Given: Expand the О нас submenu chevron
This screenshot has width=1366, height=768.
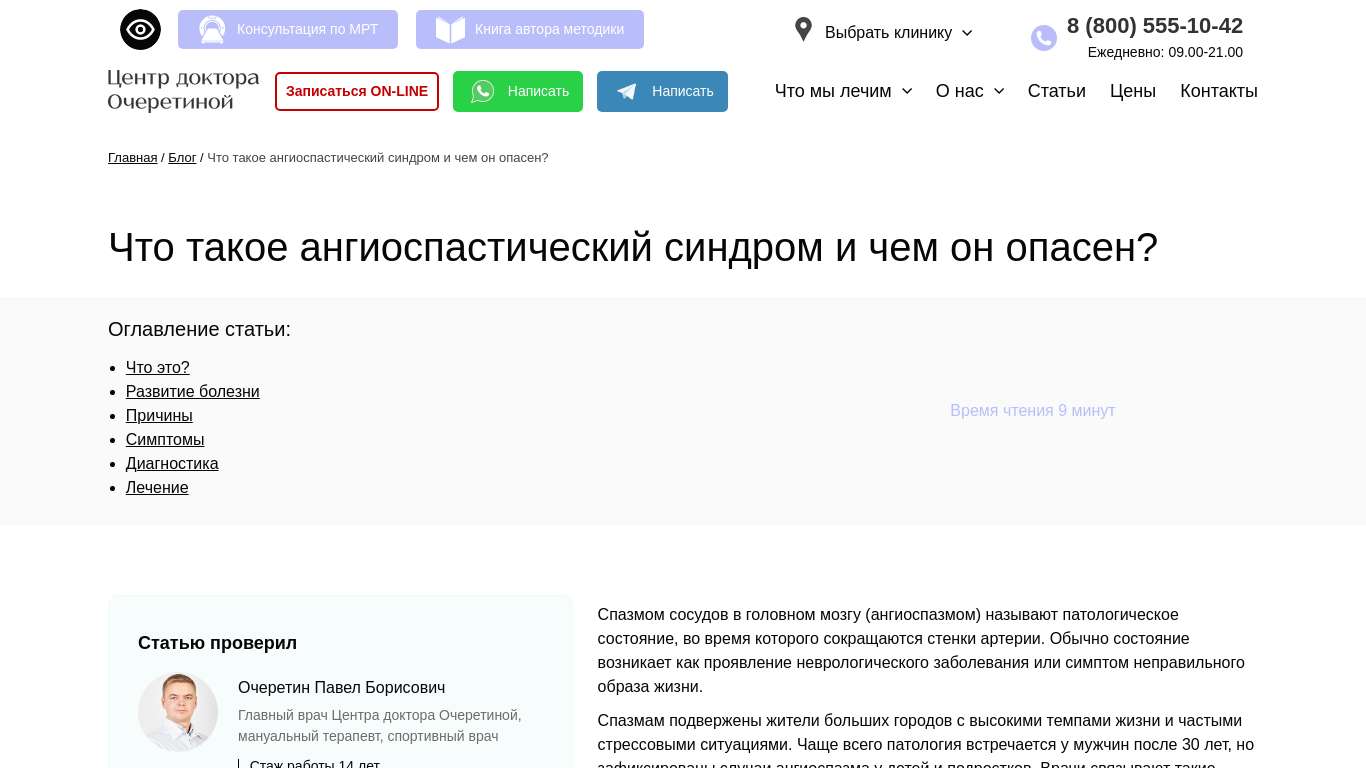Looking at the screenshot, I should tap(999, 91).
